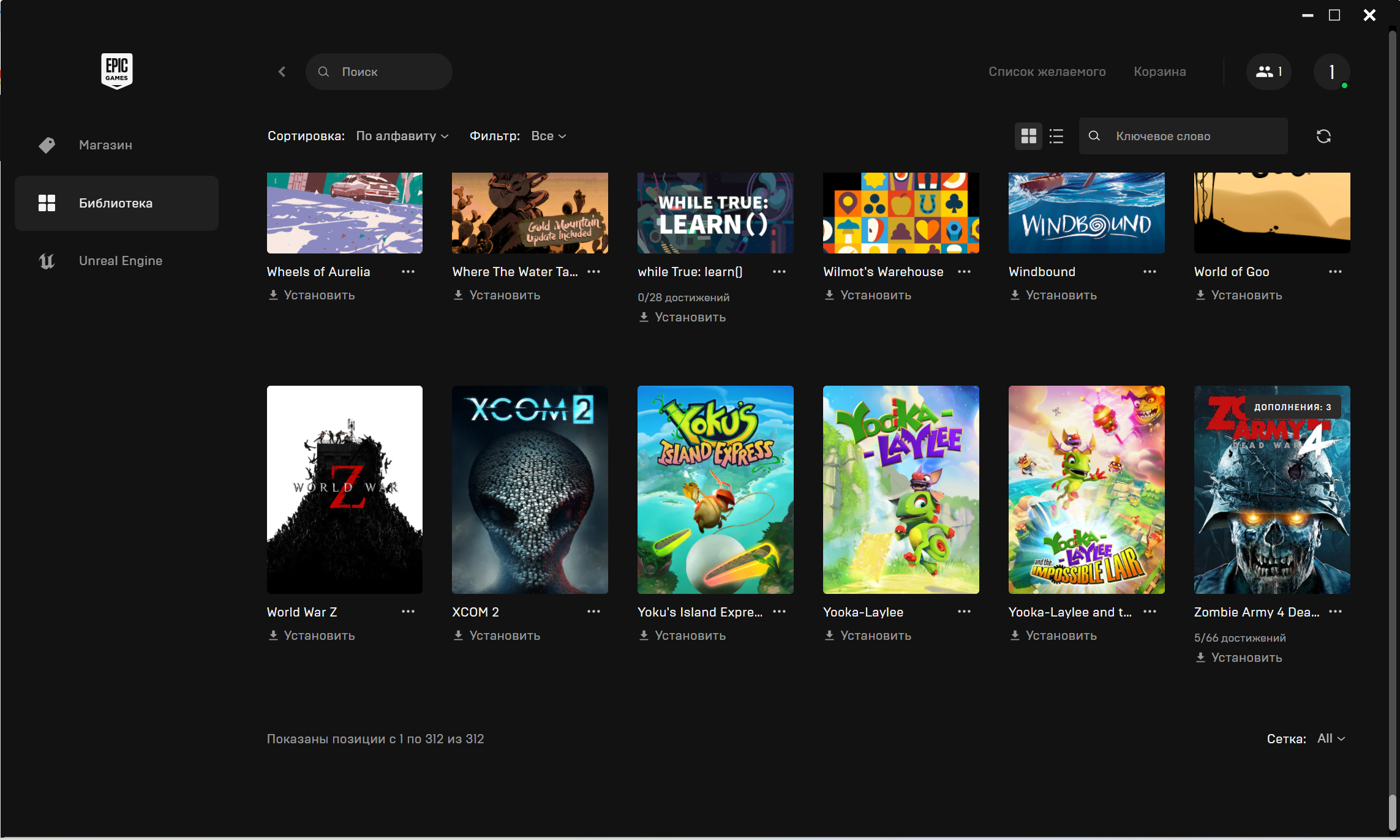Viewport: 1400px width, 840px height.
Task: Click the World of Goo title
Action: (1232, 272)
